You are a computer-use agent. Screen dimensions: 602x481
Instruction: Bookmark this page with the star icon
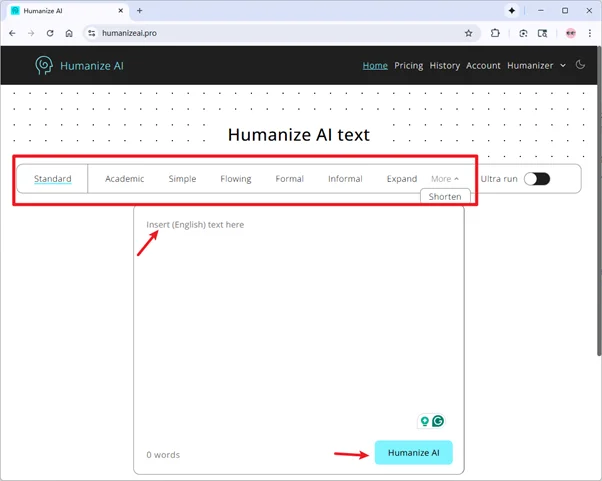(x=468, y=33)
